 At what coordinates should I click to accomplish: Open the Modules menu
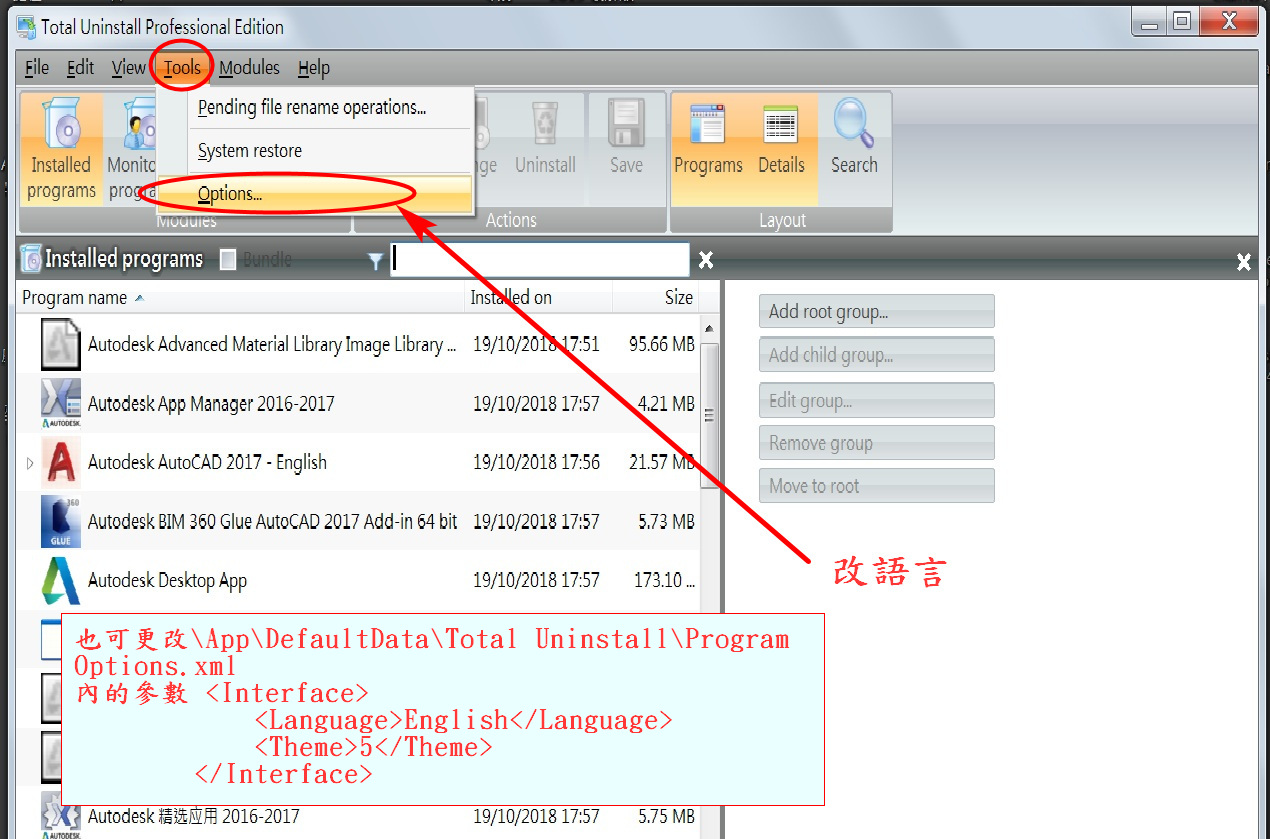click(249, 68)
